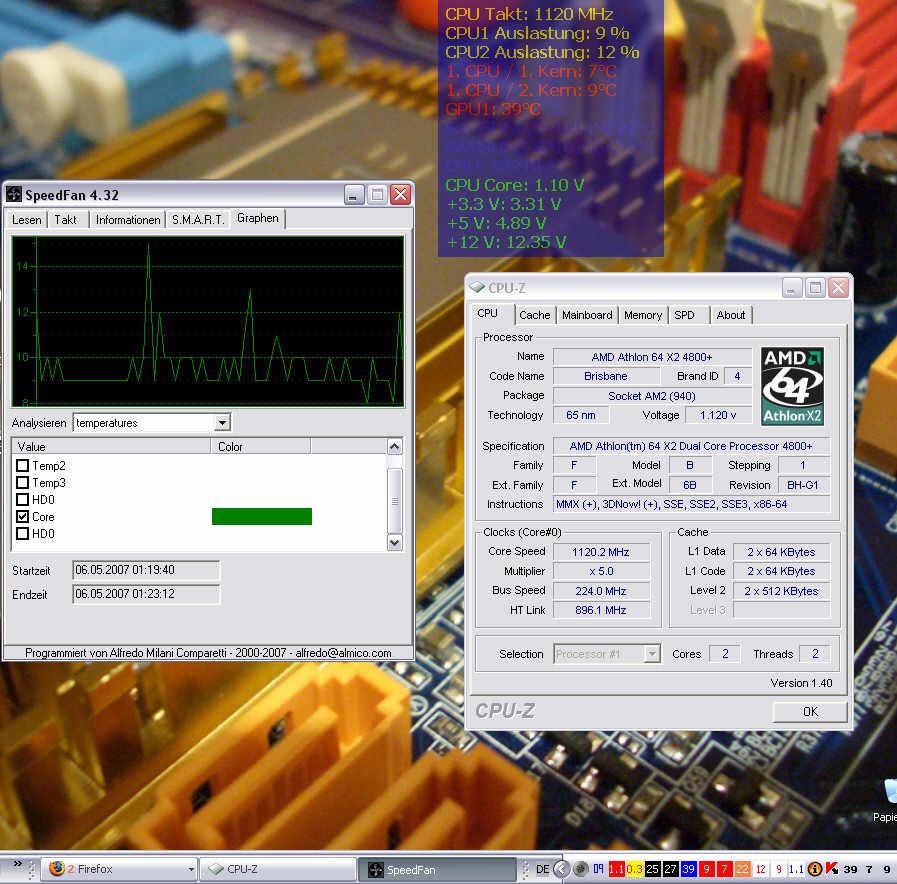Click the green Core color swatch
This screenshot has width=897, height=884.
click(x=261, y=516)
